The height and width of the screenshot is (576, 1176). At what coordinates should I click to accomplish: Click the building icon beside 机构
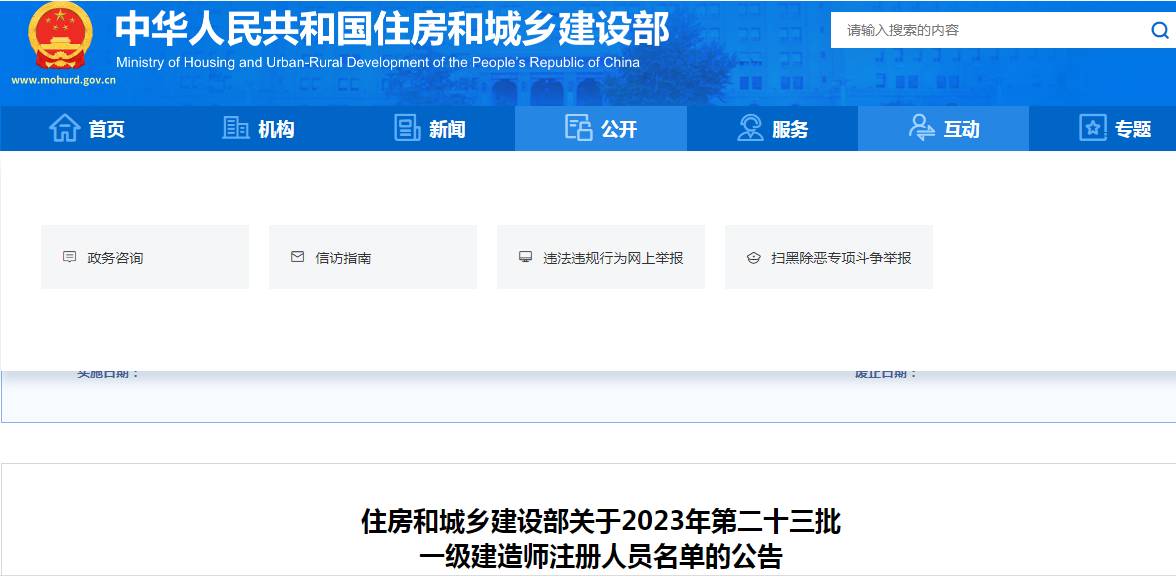tap(236, 128)
